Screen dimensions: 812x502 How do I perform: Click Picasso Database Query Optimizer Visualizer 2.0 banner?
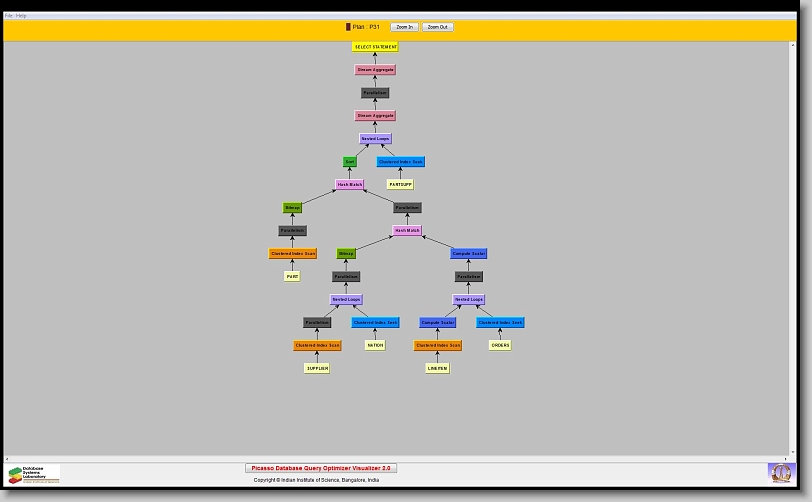[321, 468]
